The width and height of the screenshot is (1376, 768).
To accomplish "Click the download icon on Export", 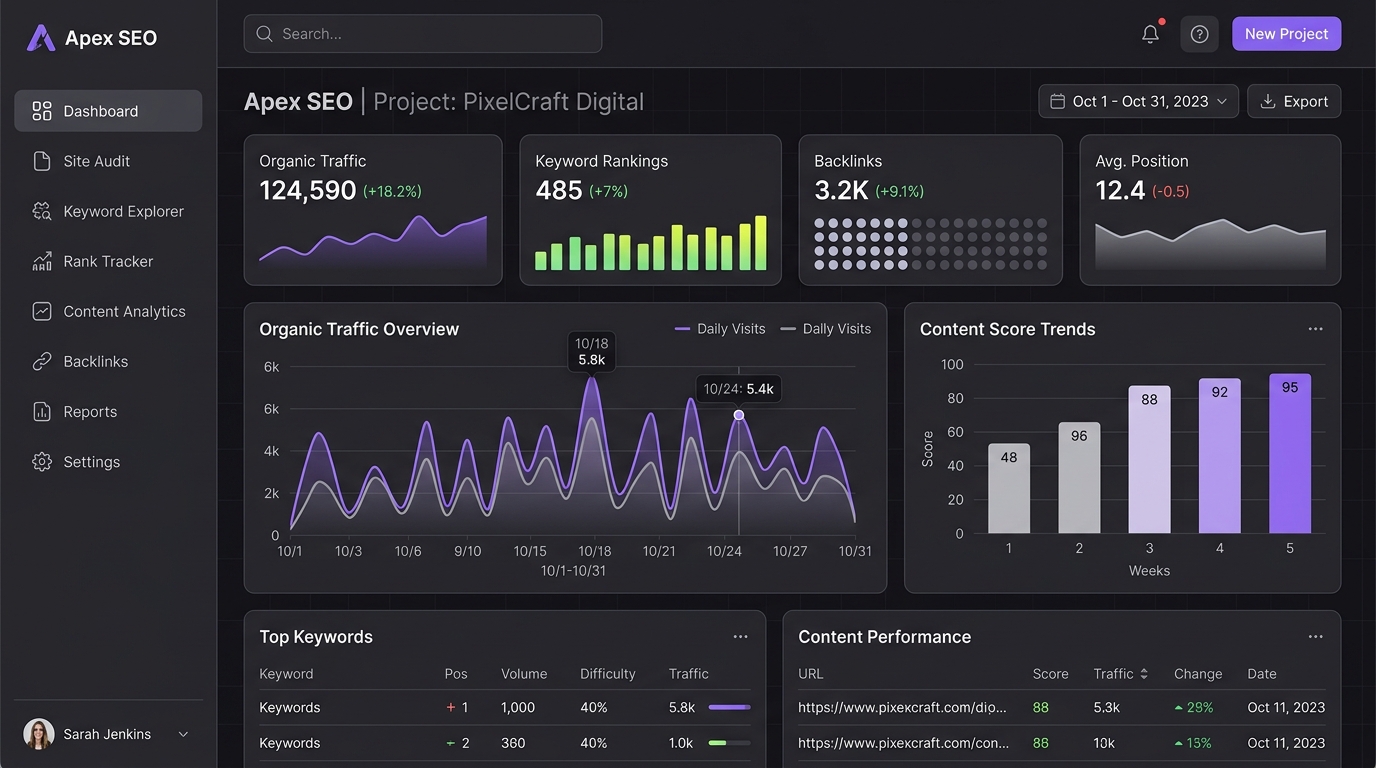I will click(1268, 101).
